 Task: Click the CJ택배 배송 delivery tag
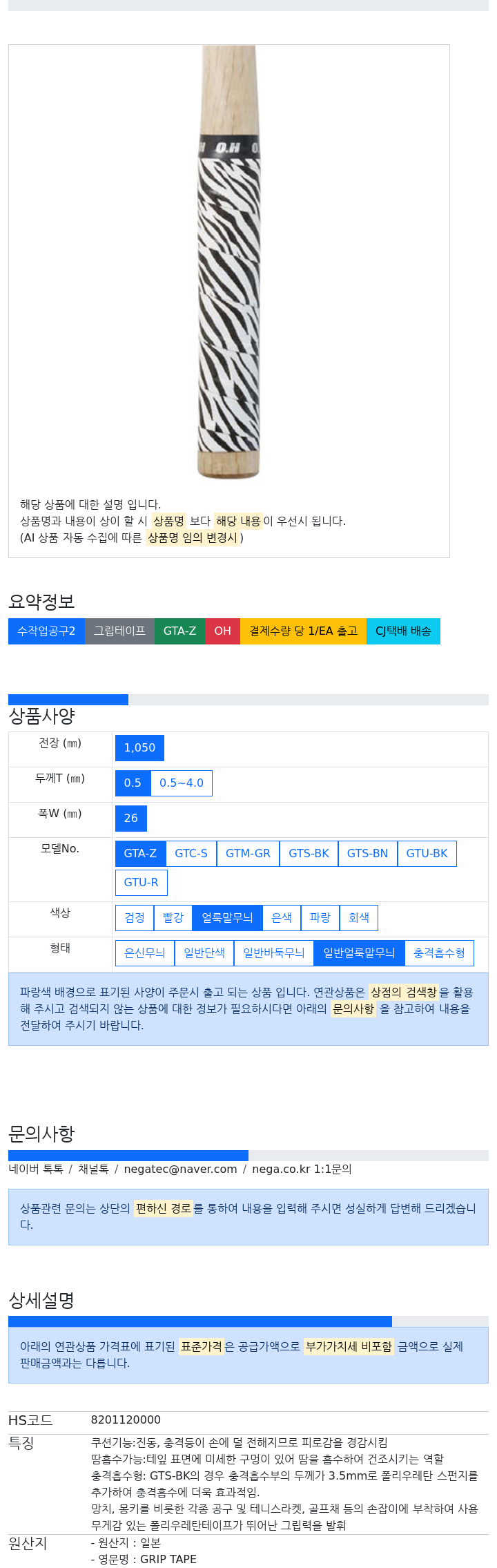click(403, 631)
